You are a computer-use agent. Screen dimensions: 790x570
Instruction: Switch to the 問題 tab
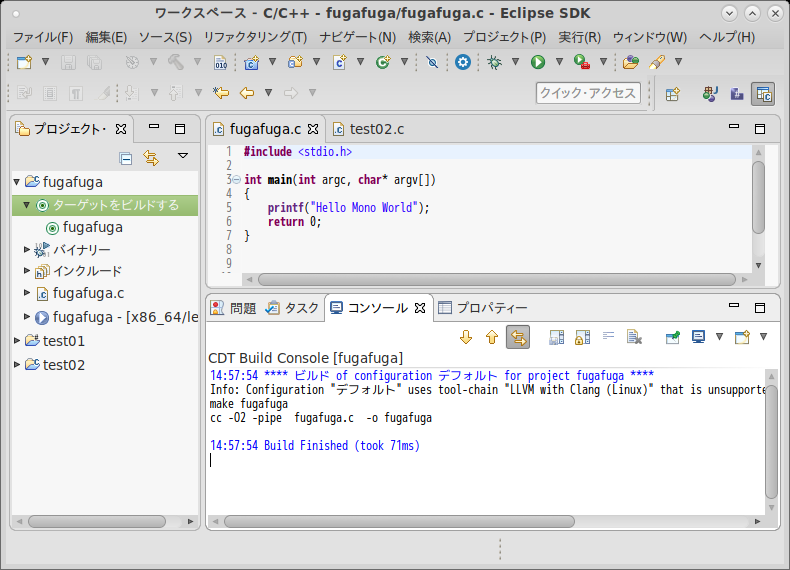(x=233, y=307)
